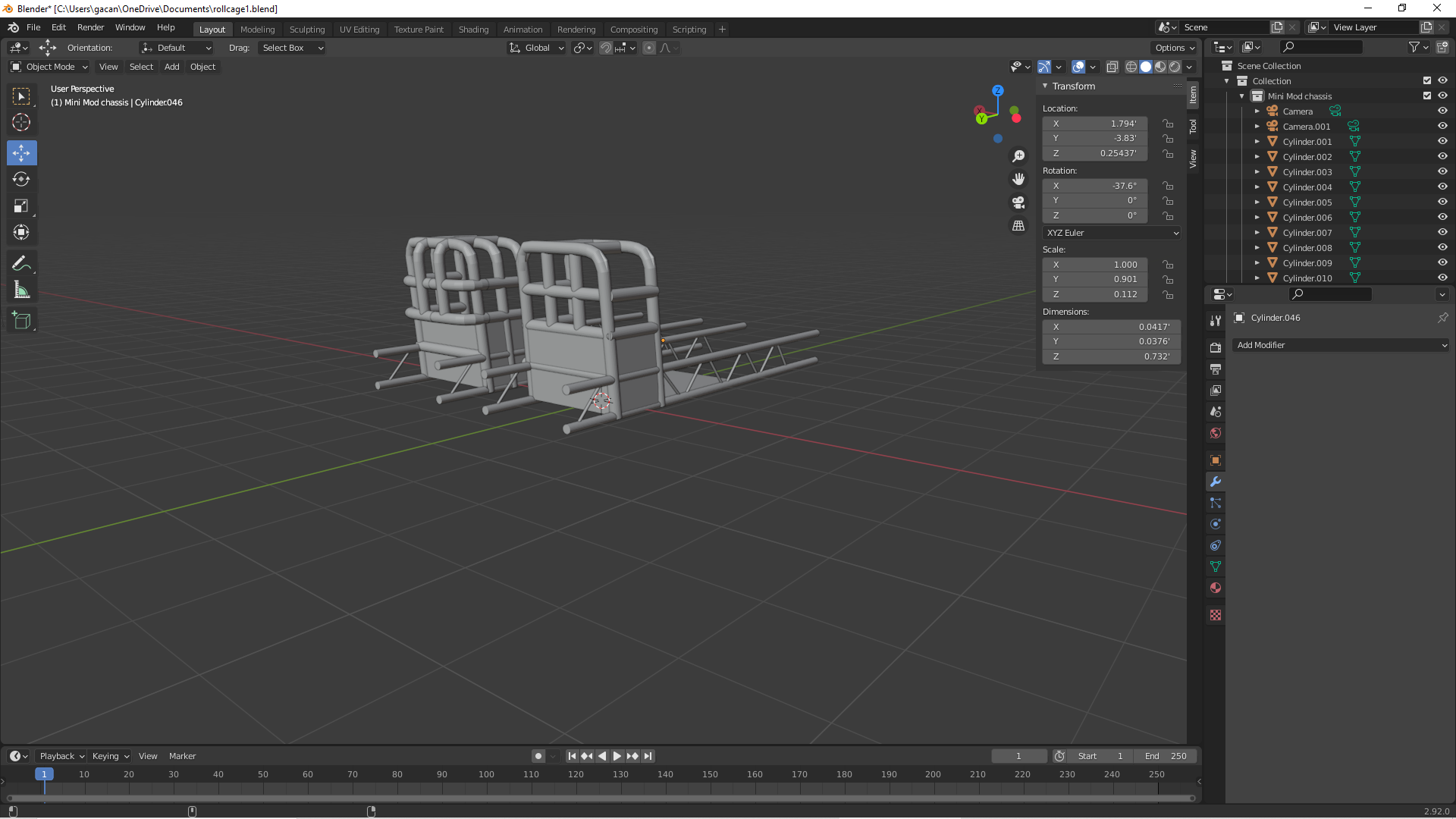This screenshot has height=819, width=1456.
Task: Open the Render menu
Action: coord(90,27)
